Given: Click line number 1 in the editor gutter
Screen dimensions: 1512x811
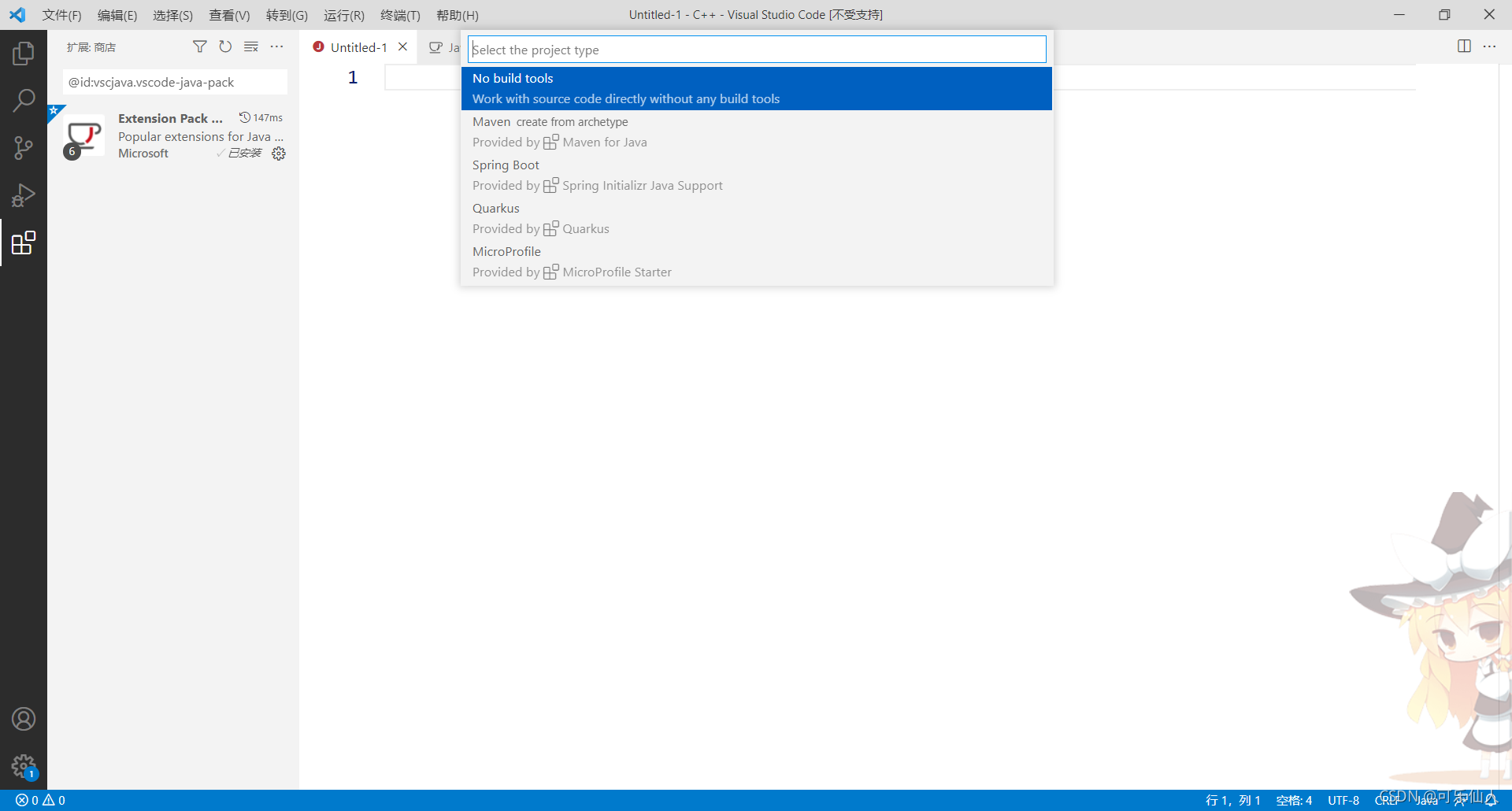Looking at the screenshot, I should coord(353,77).
